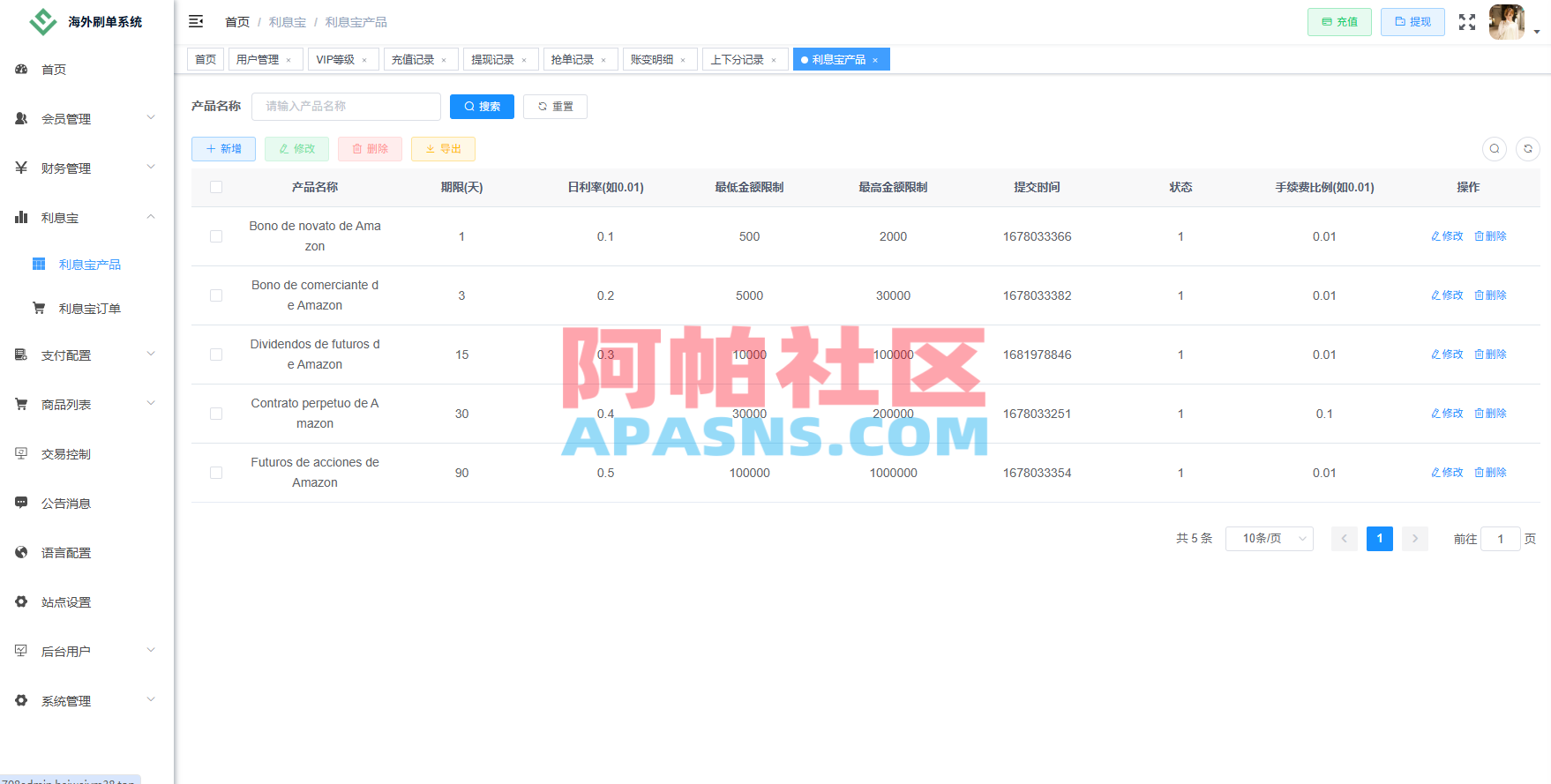Click the 利息宝产品 grid icon in sidebar
This screenshot has width=1551, height=784.
pyautogui.click(x=39, y=264)
